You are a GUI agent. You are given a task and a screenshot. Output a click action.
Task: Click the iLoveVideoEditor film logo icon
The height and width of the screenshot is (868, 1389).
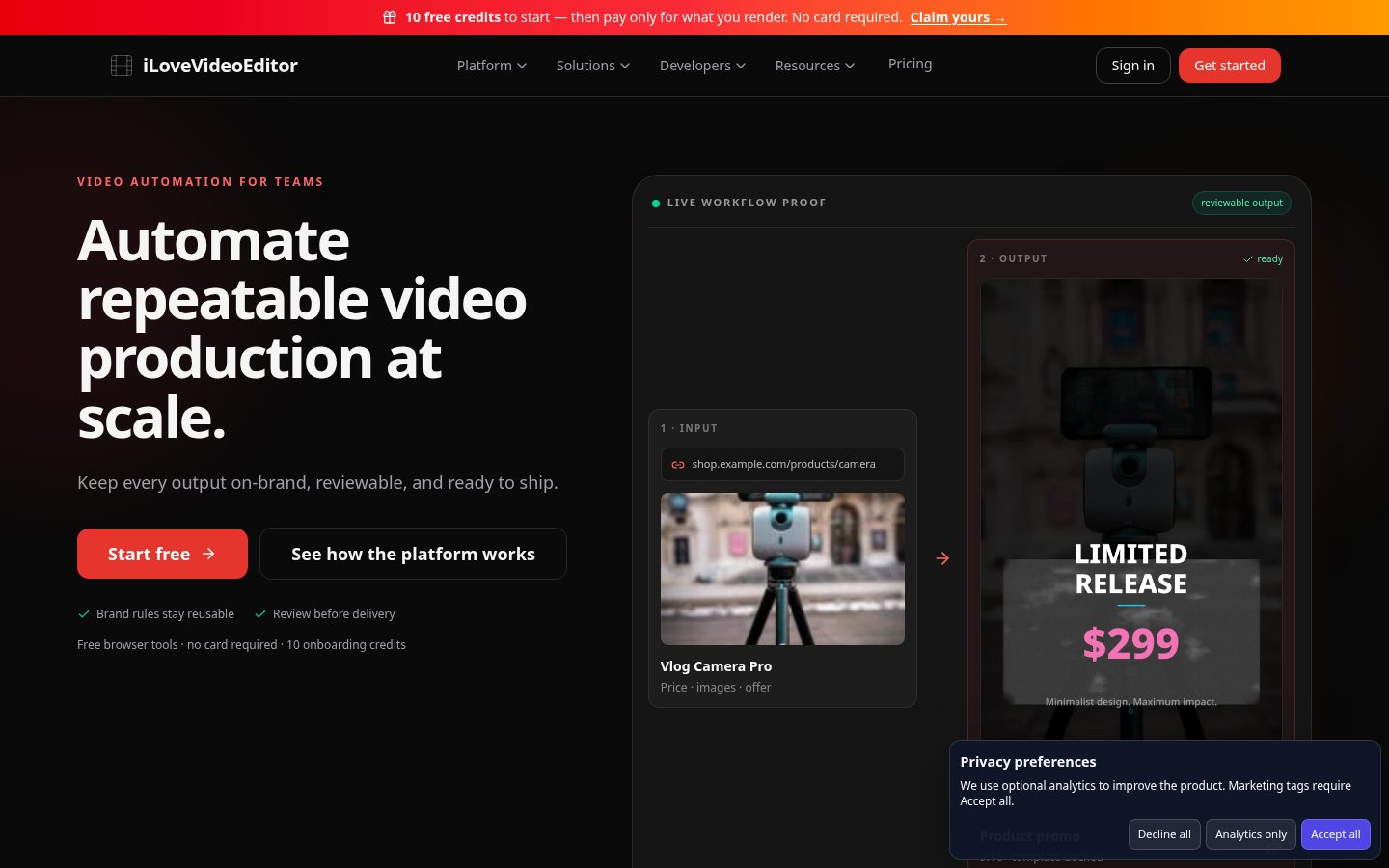122,66
